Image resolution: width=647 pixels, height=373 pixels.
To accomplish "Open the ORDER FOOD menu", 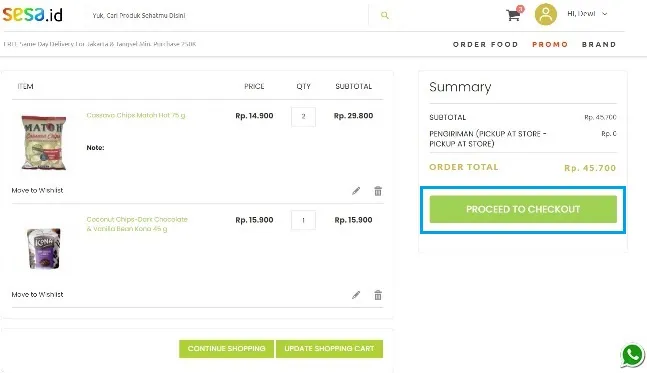I will click(485, 44).
